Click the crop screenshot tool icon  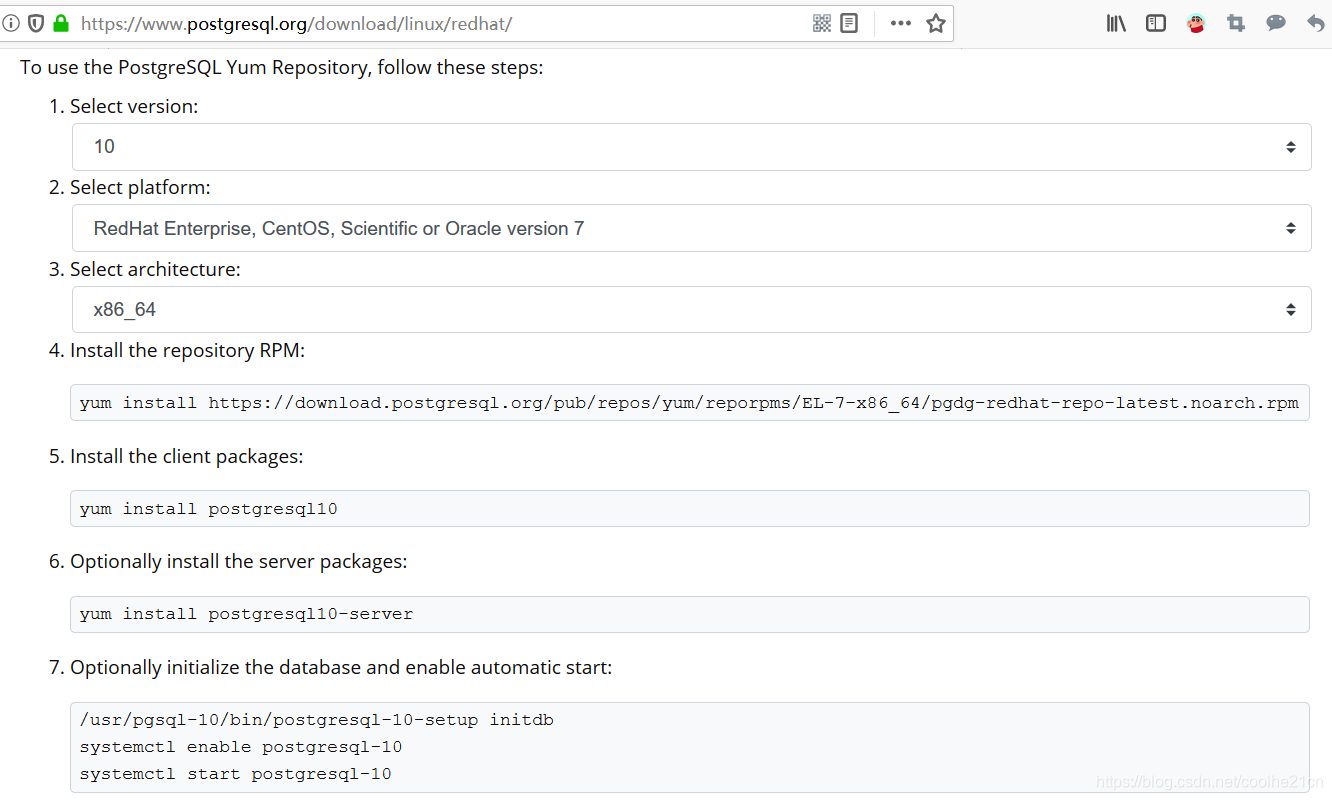point(1236,23)
